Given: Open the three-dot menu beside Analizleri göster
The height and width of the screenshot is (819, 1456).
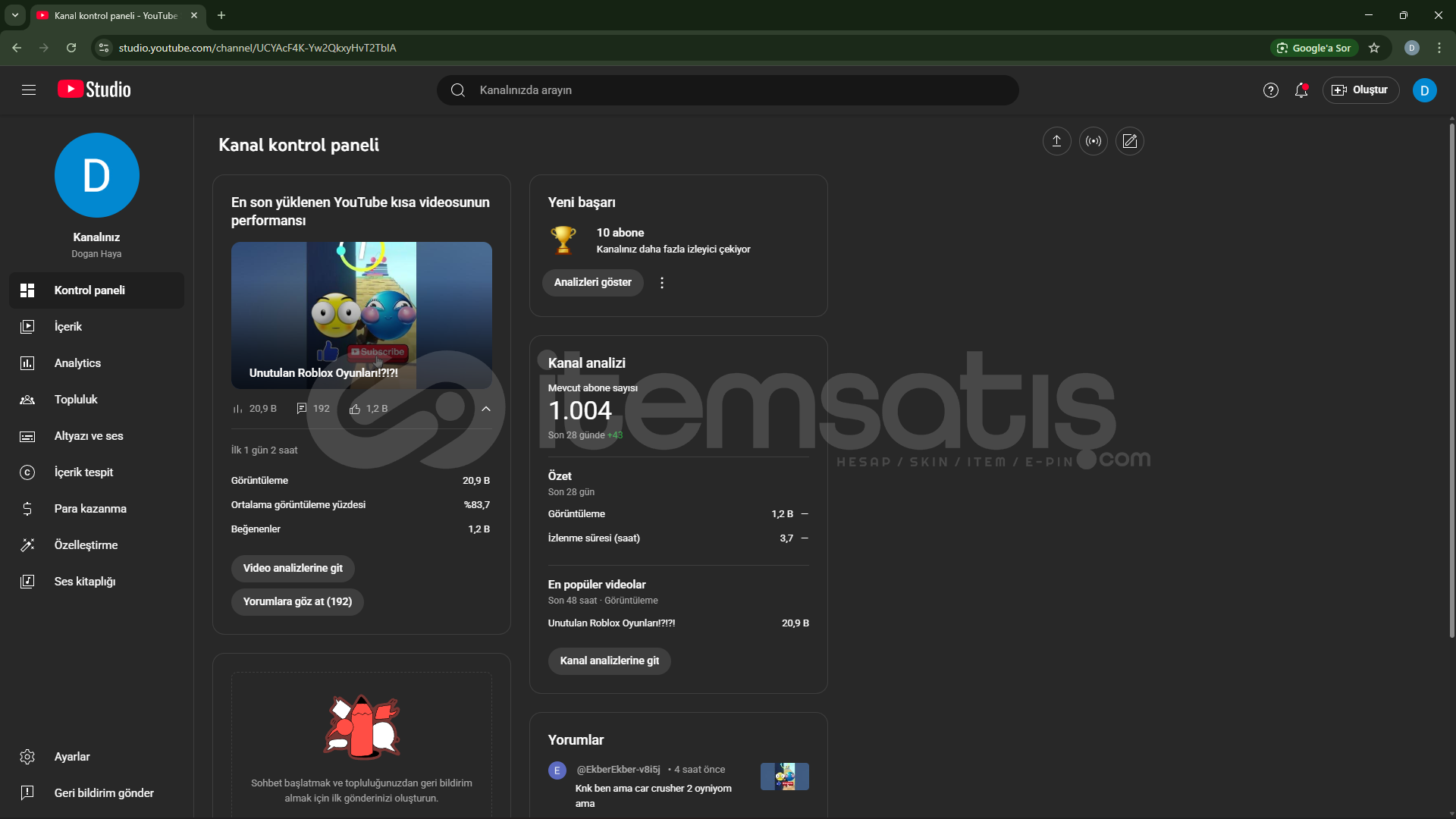Looking at the screenshot, I should click(x=662, y=283).
